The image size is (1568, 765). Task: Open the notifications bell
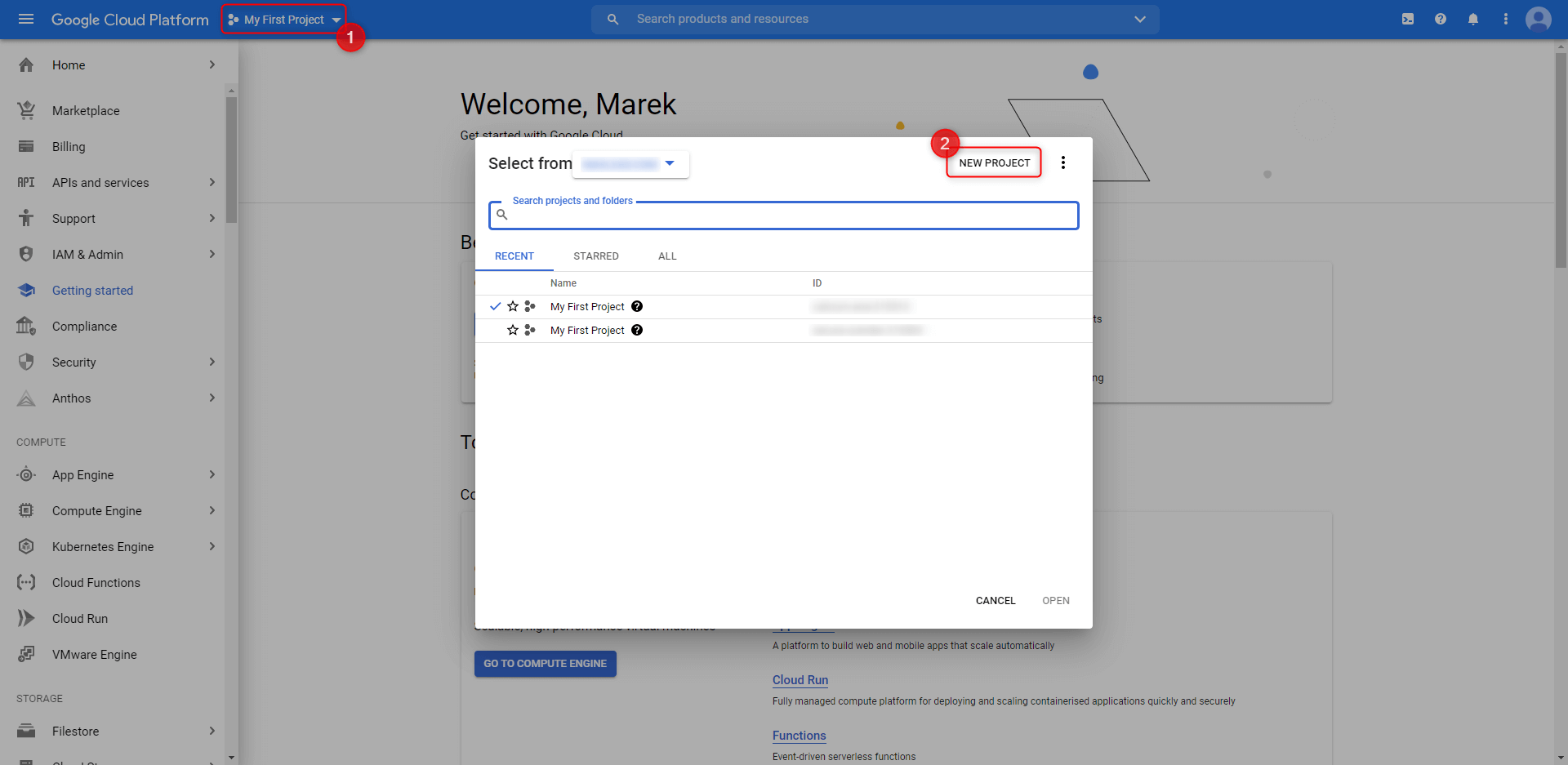coord(1473,19)
